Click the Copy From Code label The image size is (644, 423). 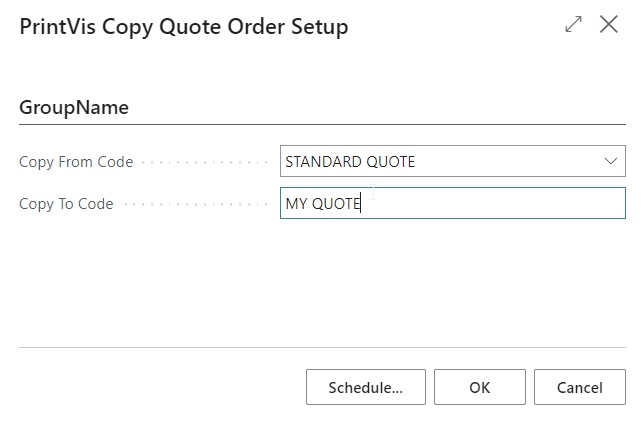[76, 162]
